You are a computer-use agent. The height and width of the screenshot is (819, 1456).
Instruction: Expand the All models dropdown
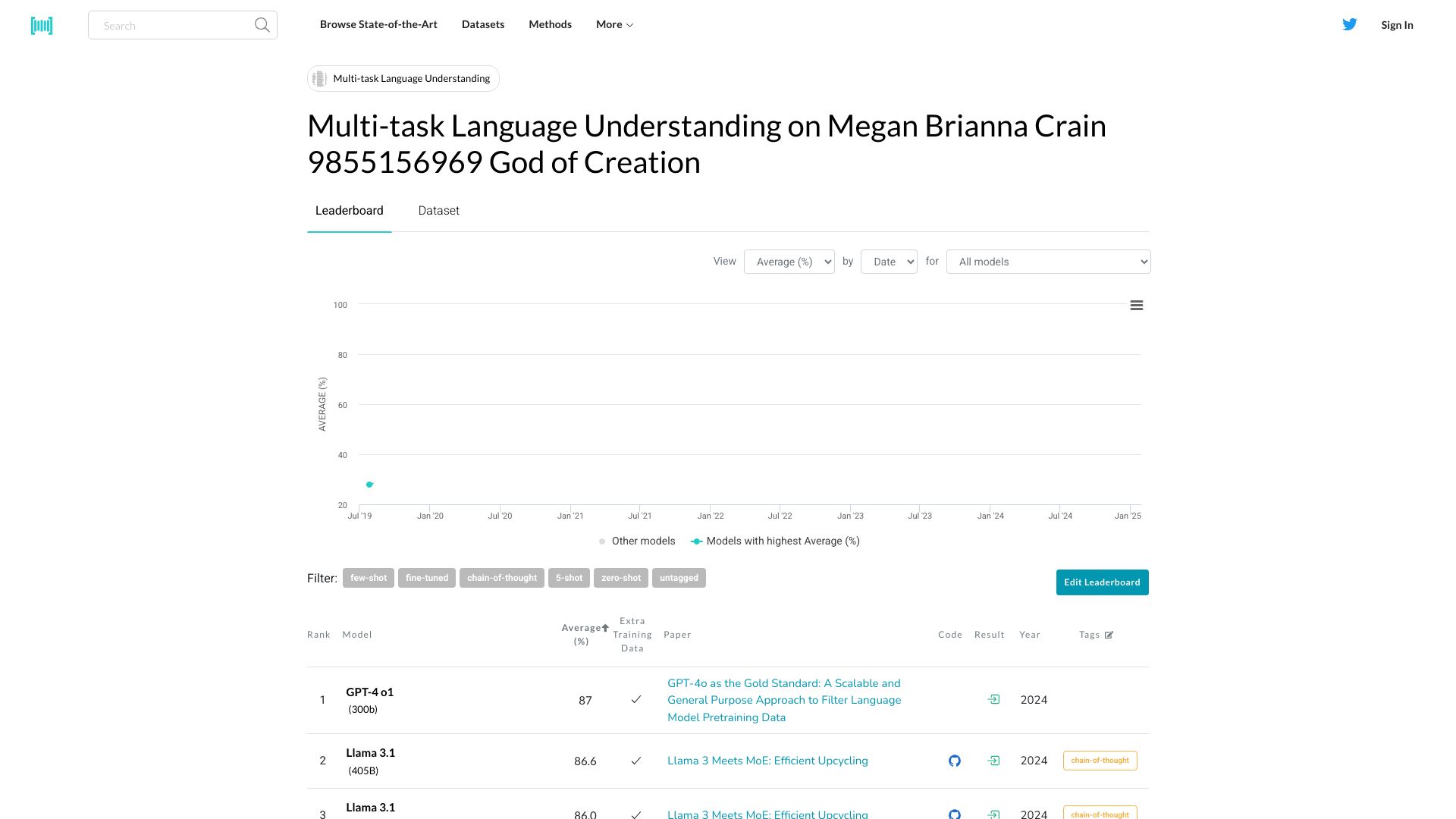point(1048,262)
